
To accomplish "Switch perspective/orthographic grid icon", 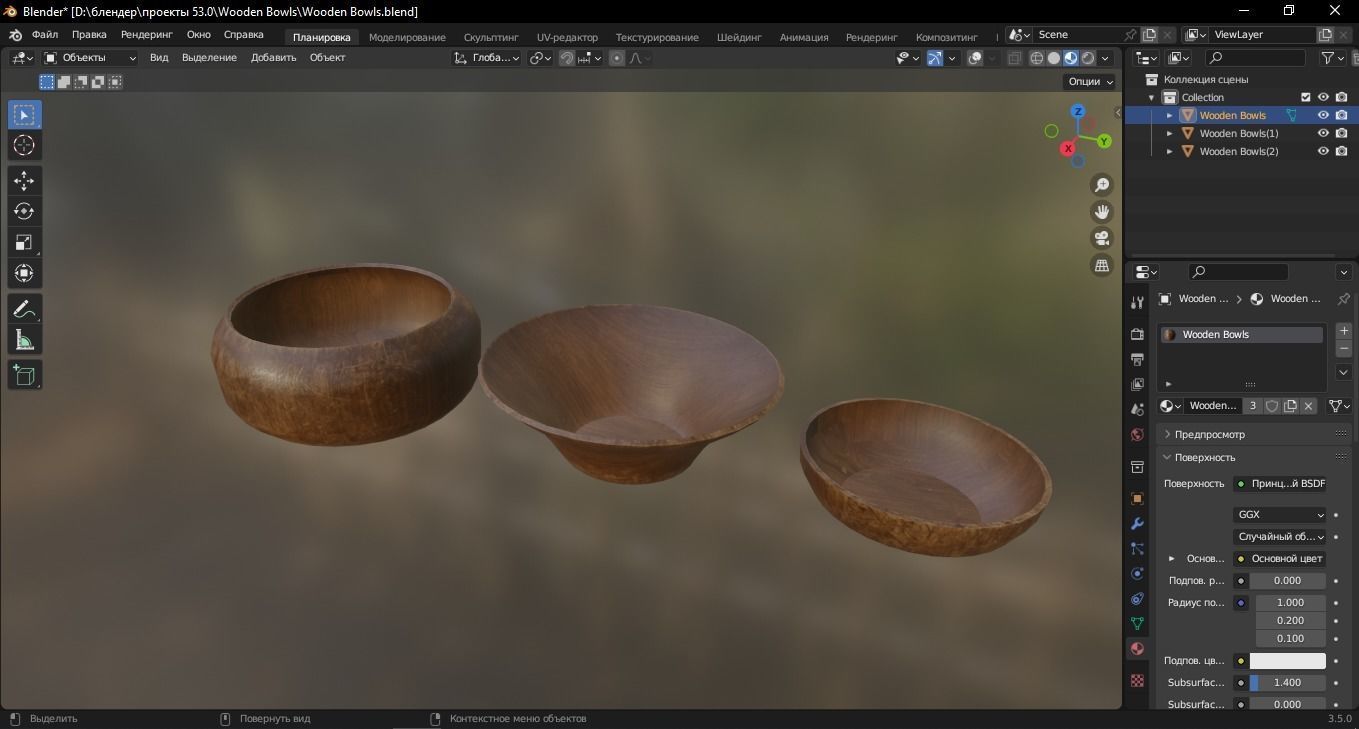I will pyautogui.click(x=1102, y=265).
